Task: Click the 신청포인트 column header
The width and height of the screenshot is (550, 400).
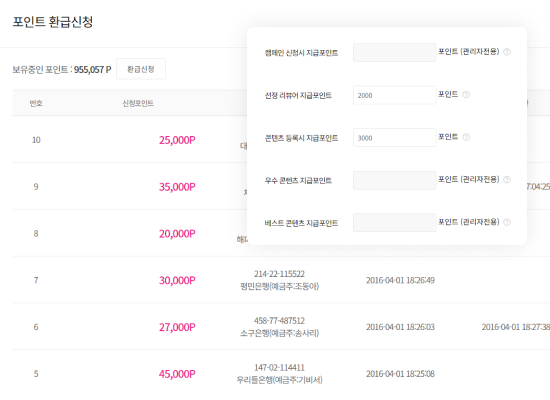Action: [138, 103]
